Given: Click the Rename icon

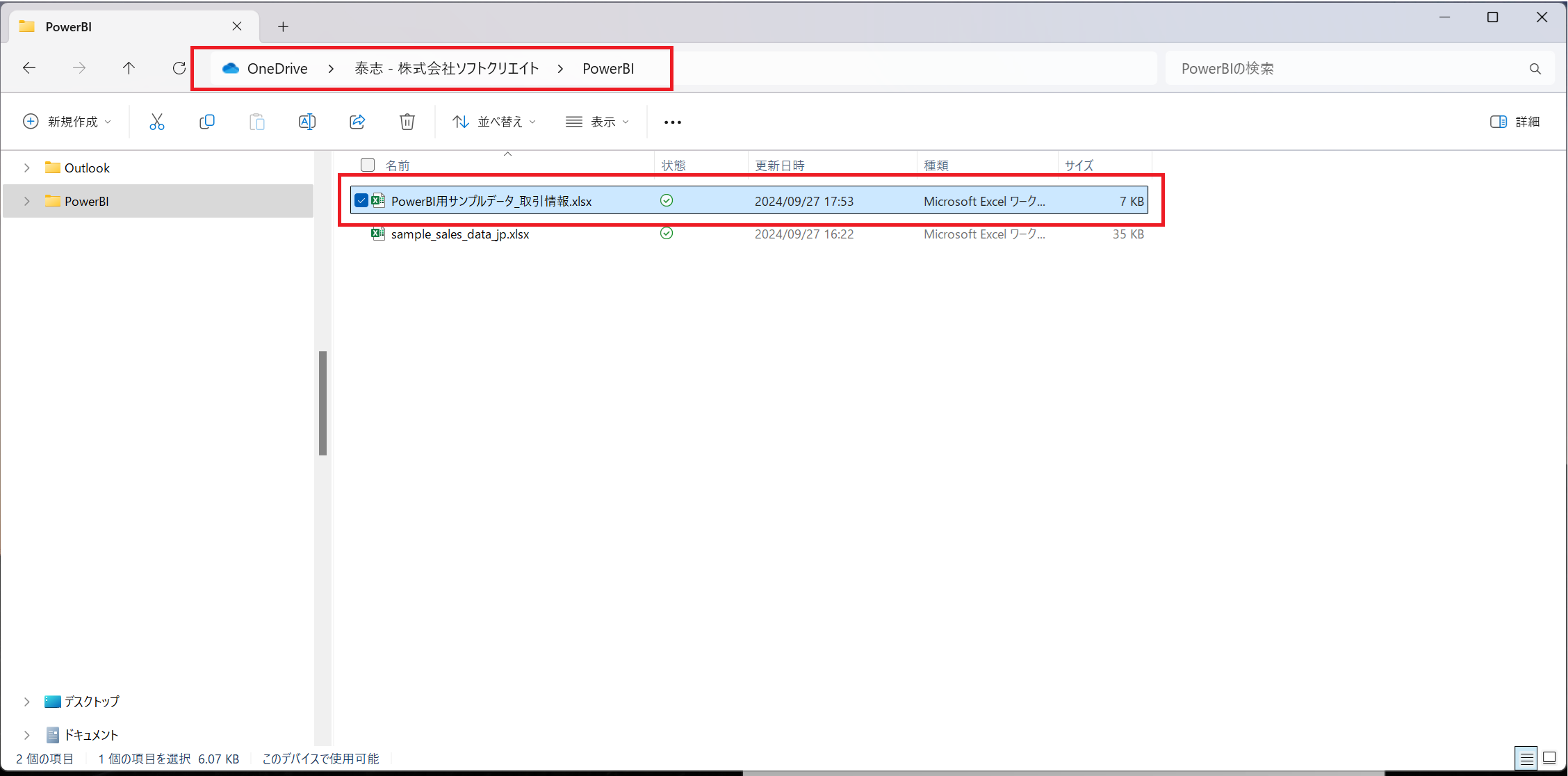Looking at the screenshot, I should (x=307, y=122).
